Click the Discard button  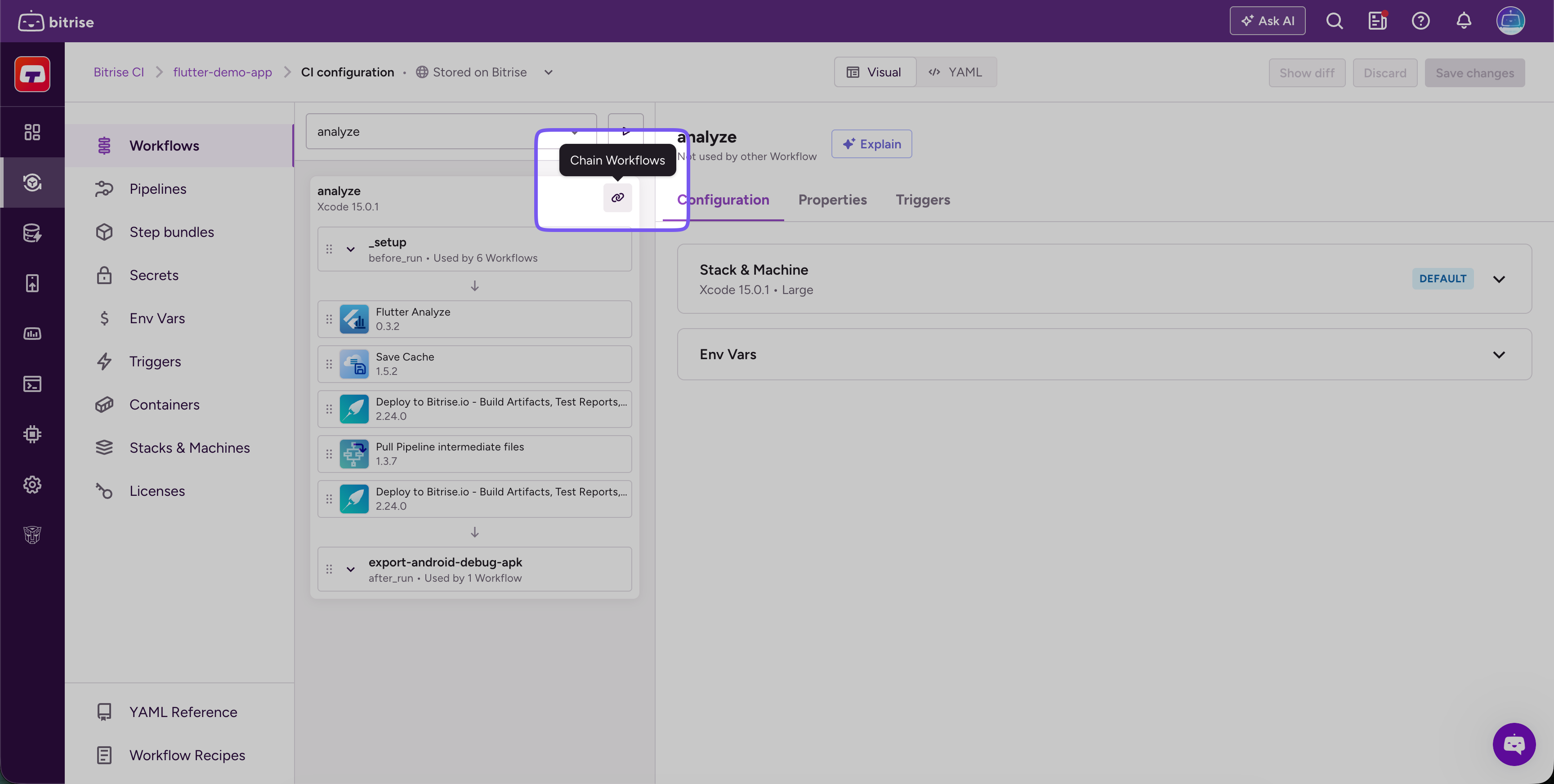[x=1384, y=73]
